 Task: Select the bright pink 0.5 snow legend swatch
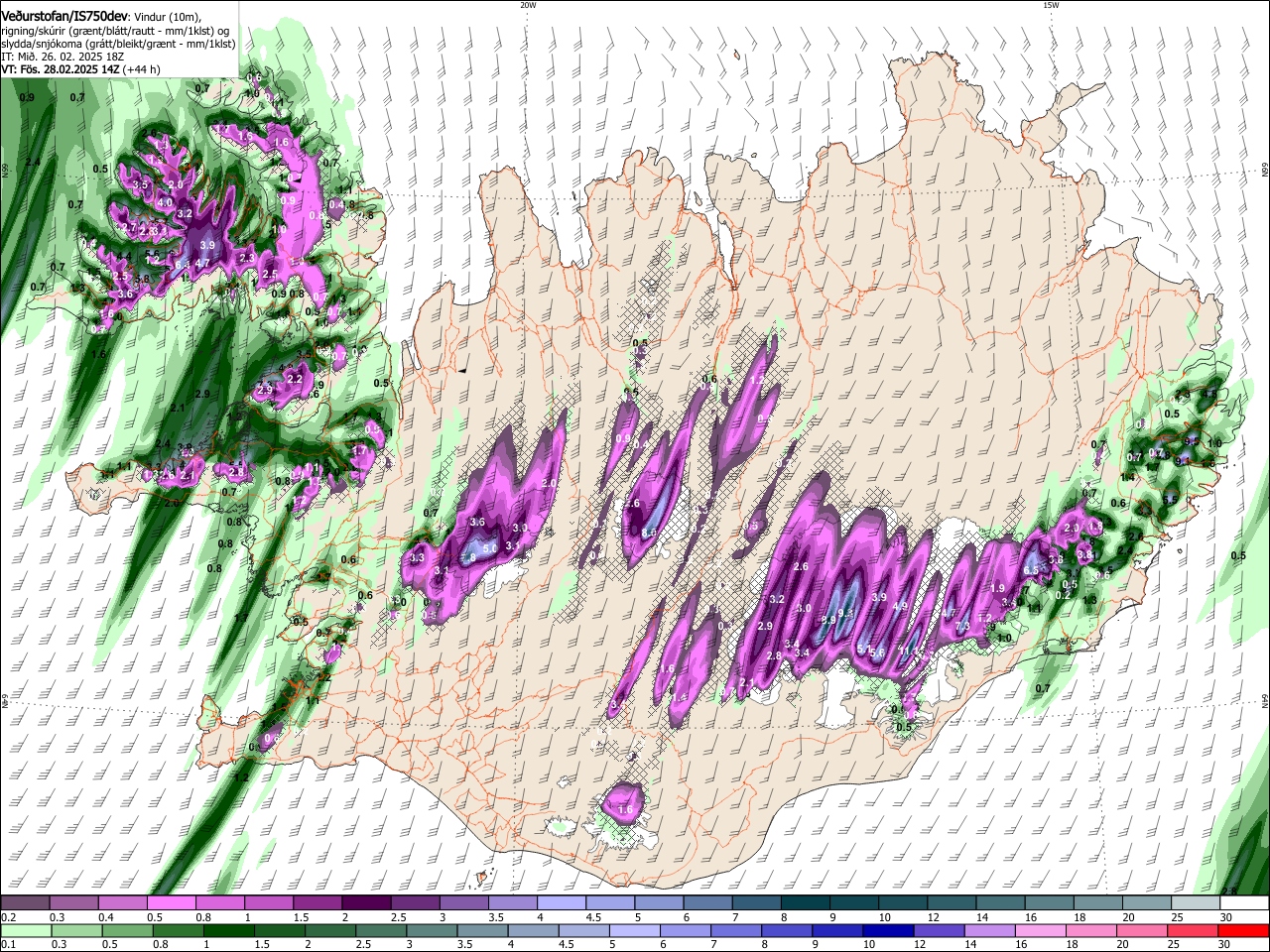pos(171,903)
